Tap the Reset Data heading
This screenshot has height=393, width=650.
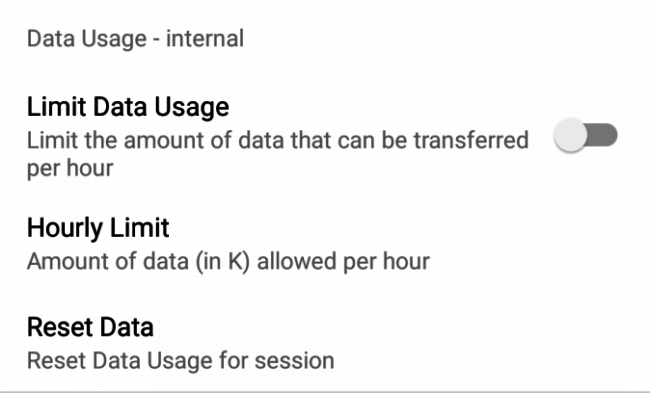click(x=90, y=327)
